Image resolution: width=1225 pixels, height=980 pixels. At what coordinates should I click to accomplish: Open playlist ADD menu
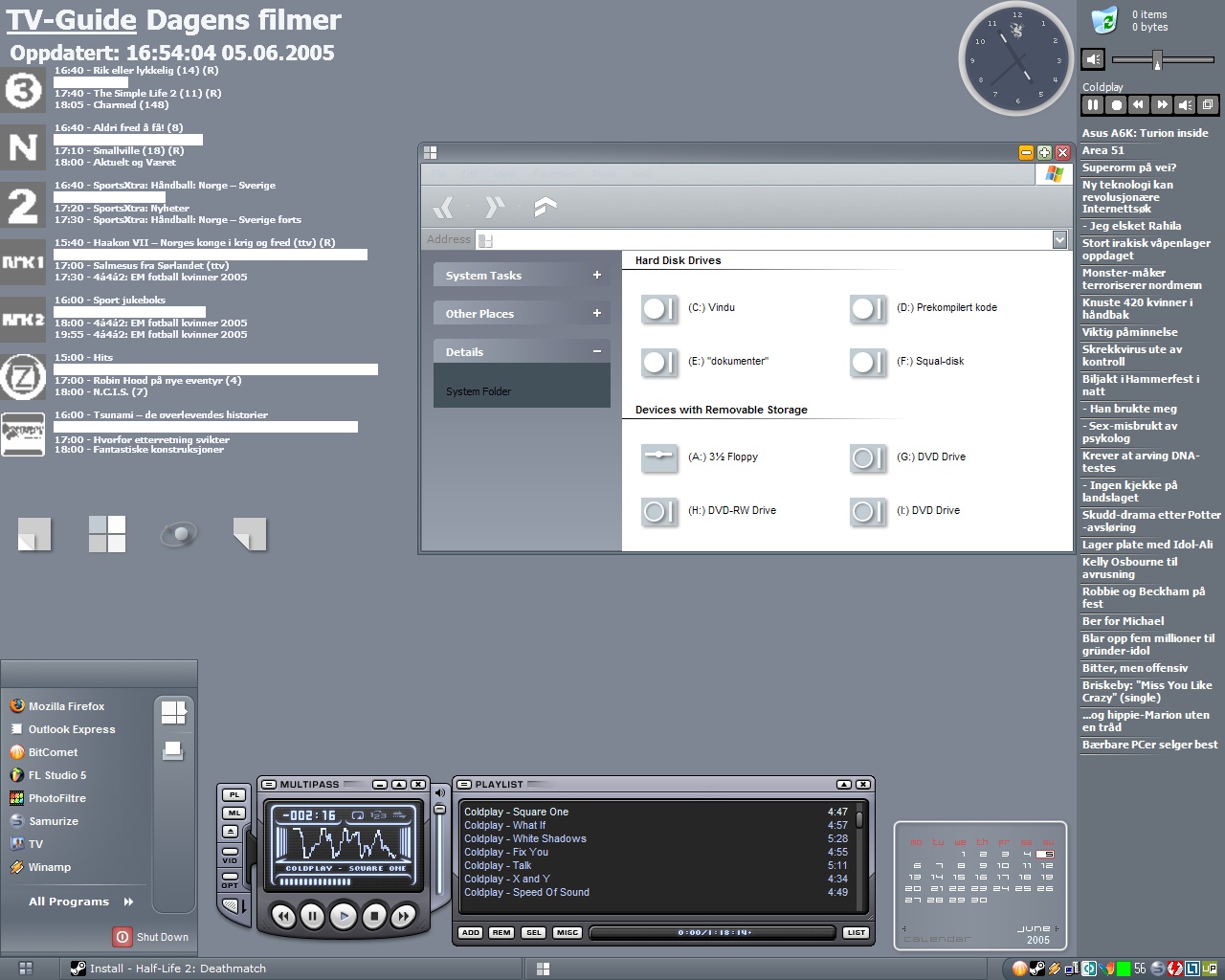470,932
